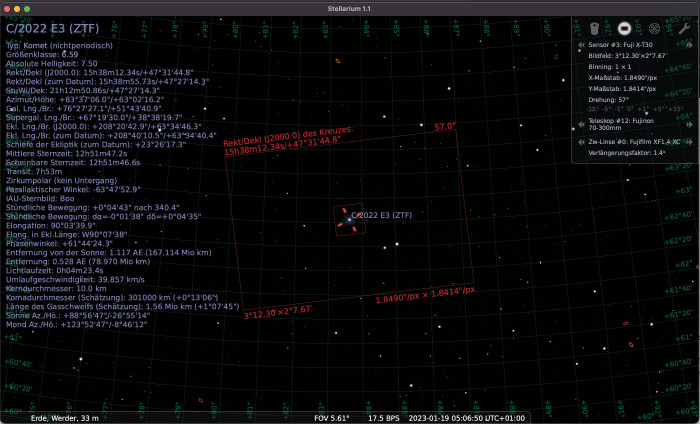Select next sensor after Fuji X-T30
Screen dimensions: 700x424
690,45
